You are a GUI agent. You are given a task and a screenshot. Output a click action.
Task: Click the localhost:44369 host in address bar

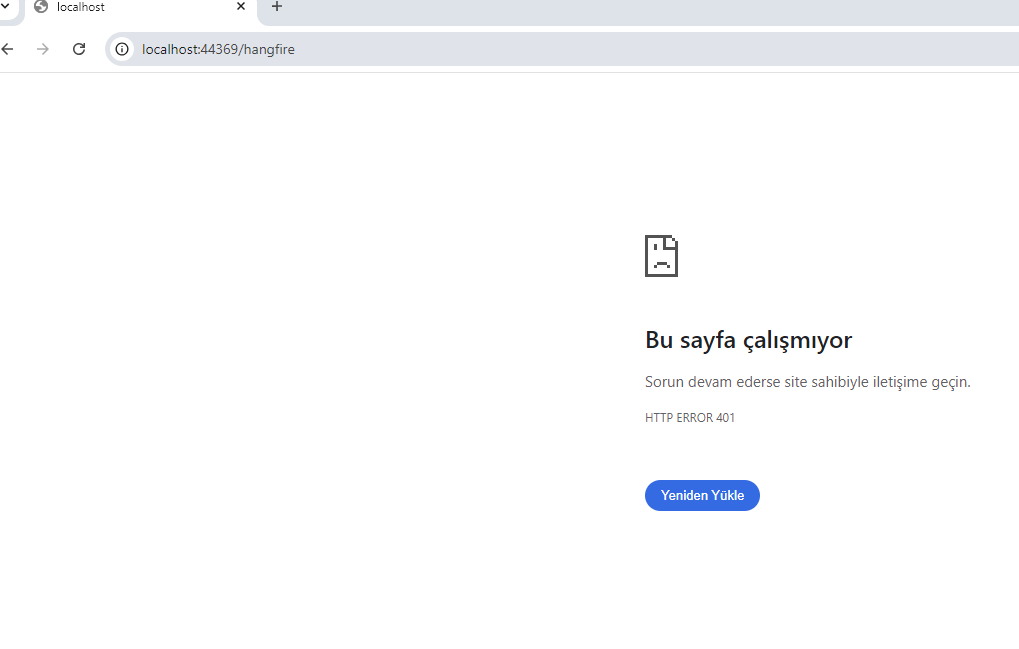click(x=188, y=49)
